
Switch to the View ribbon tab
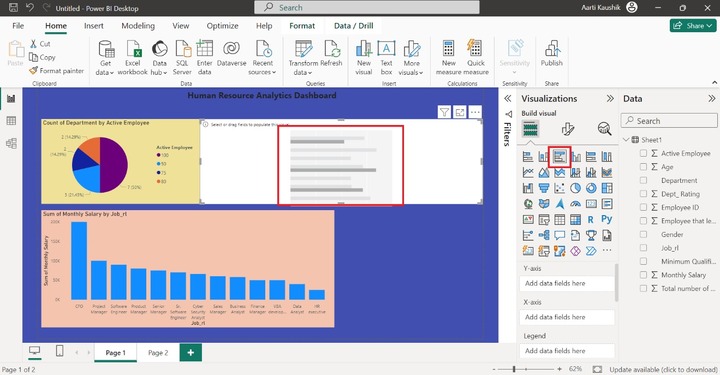pyautogui.click(x=180, y=26)
